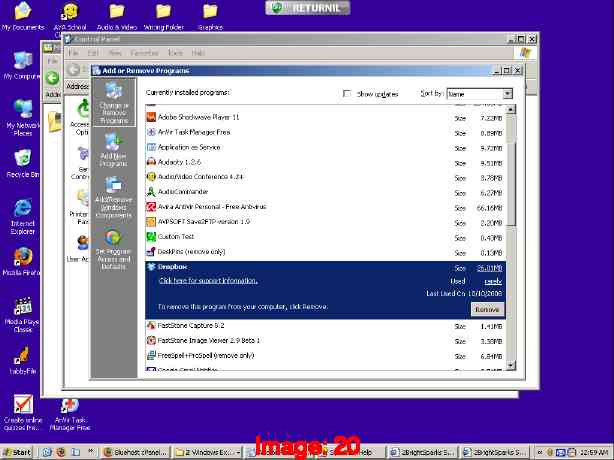Click the Dropbox program icon
The image size is (614, 460).
151,267
